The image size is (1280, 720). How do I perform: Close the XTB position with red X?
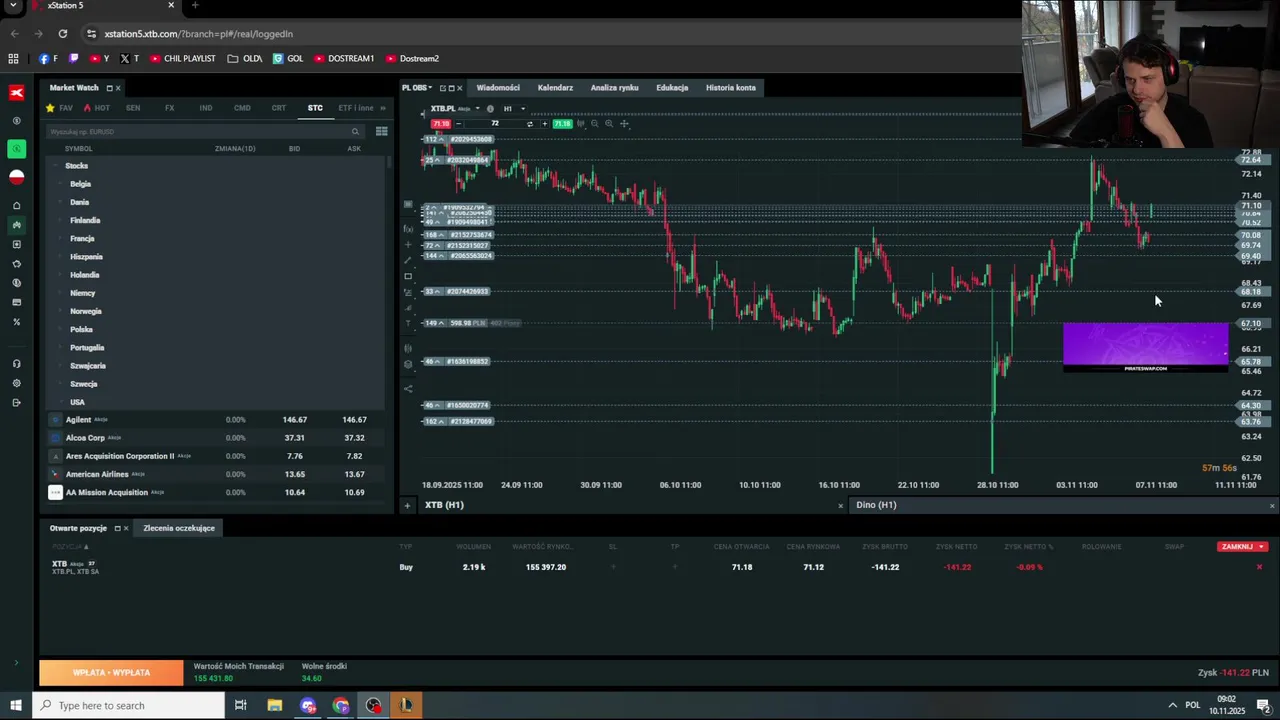point(1259,567)
